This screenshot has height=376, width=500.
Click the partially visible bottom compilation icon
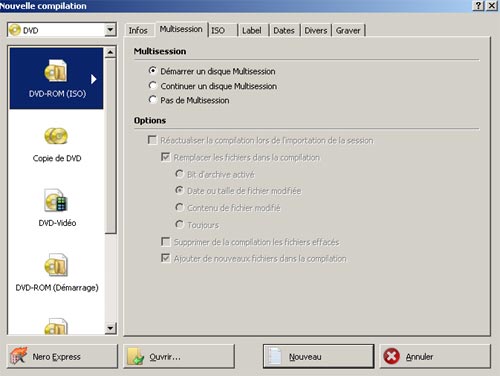coord(56,326)
